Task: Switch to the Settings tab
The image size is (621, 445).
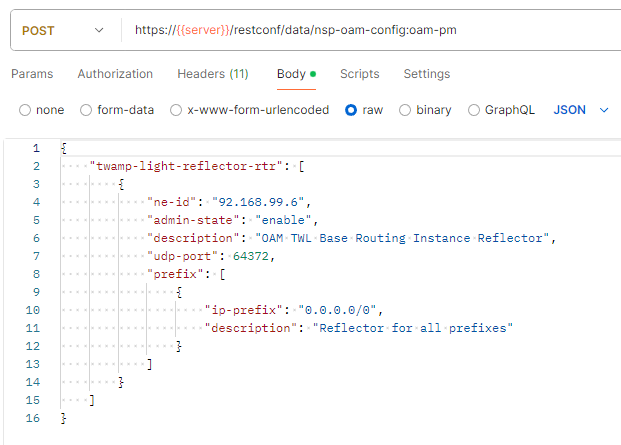Action: coord(427,74)
